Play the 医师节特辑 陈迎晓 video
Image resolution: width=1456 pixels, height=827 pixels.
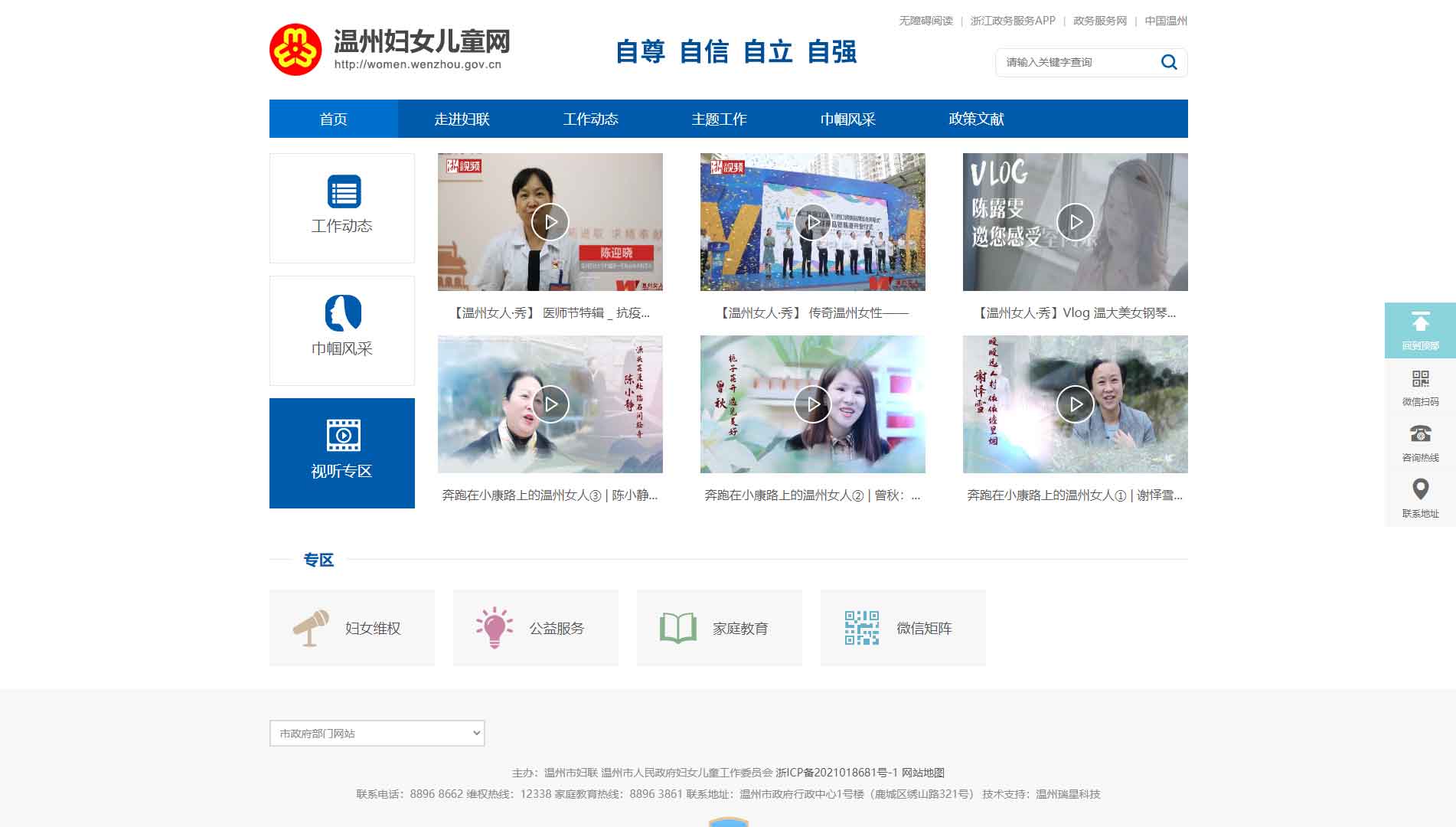click(550, 222)
